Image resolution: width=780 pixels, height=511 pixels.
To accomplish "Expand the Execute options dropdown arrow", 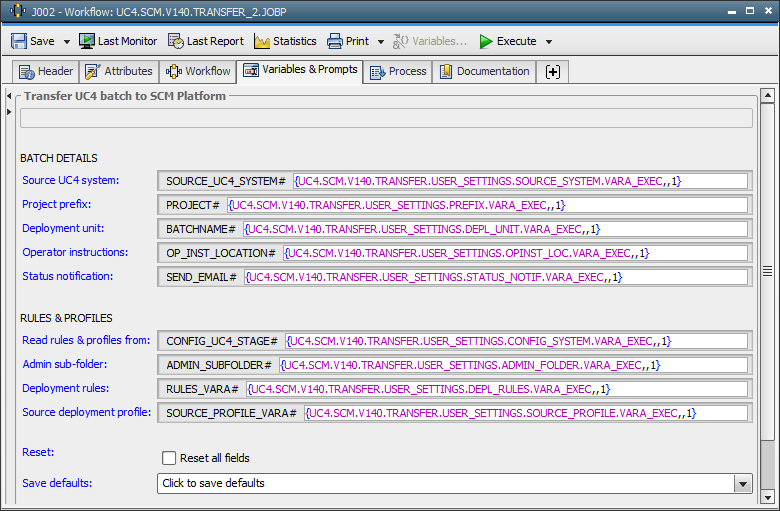I will [549, 42].
